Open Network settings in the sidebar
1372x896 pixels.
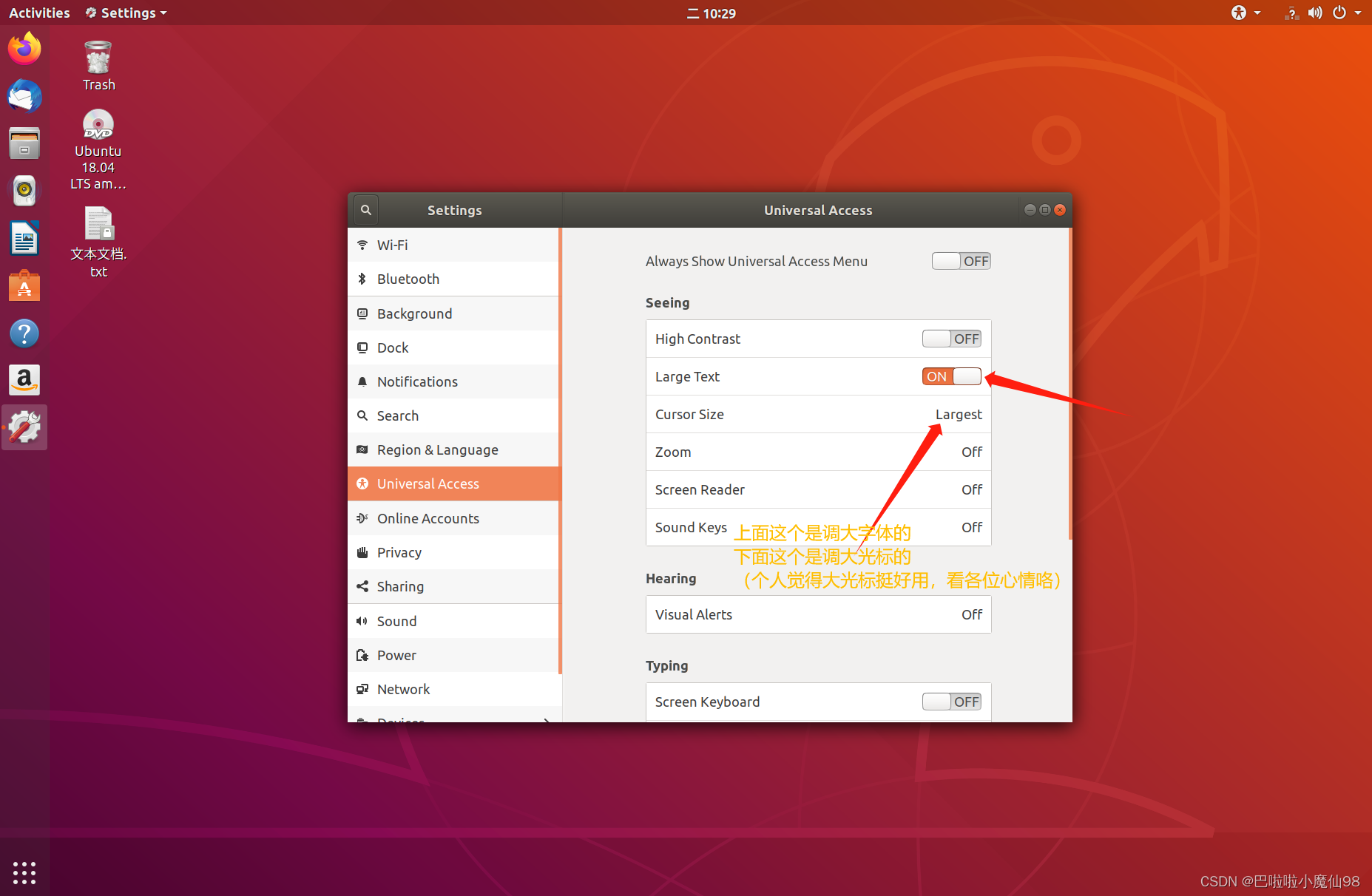403,689
